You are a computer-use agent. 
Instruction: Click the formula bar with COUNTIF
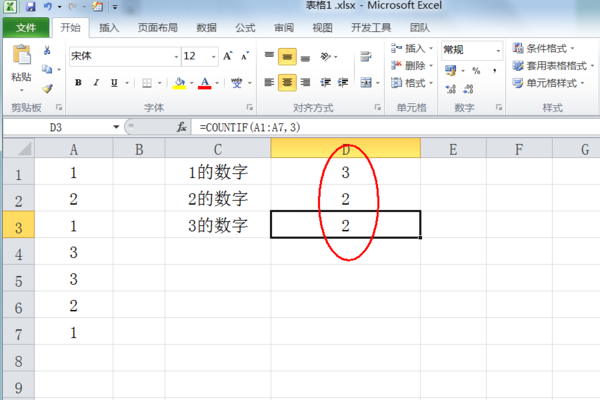pos(395,127)
